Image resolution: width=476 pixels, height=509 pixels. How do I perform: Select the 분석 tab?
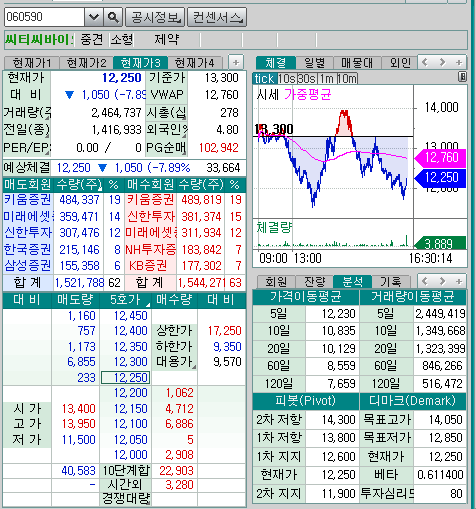click(x=352, y=282)
